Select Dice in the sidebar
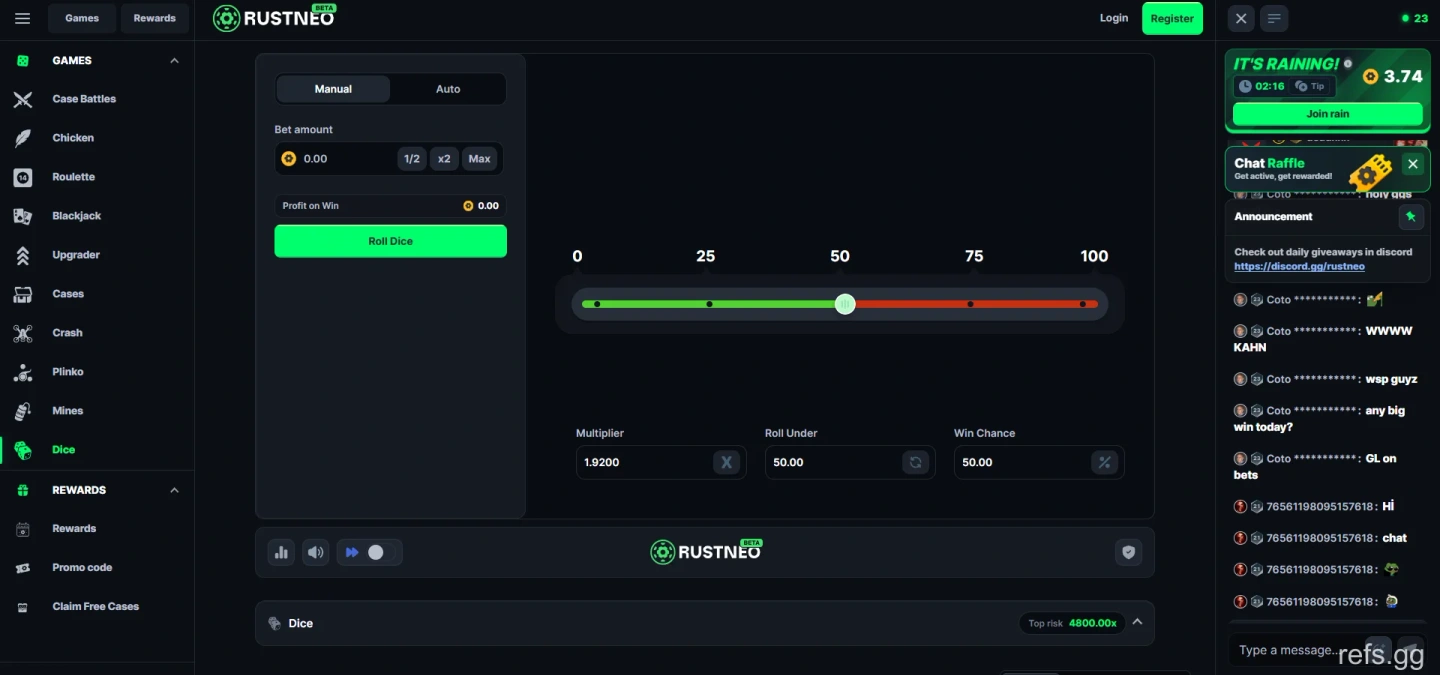 [64, 450]
